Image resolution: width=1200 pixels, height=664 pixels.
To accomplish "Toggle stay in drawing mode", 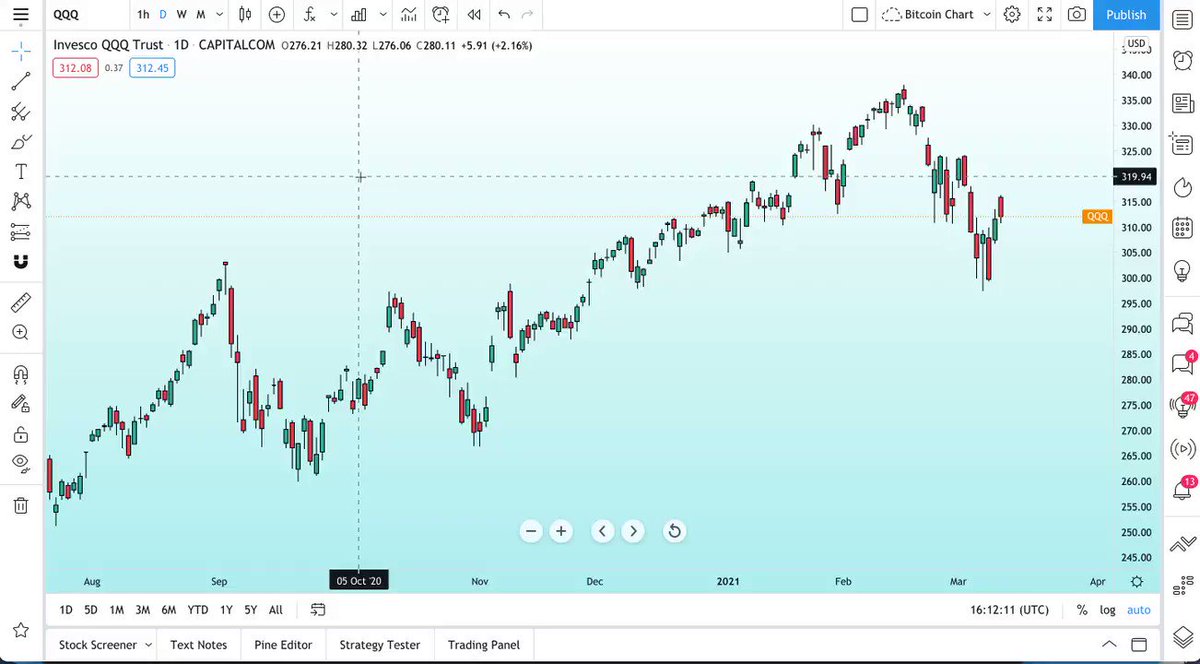I will point(21,404).
